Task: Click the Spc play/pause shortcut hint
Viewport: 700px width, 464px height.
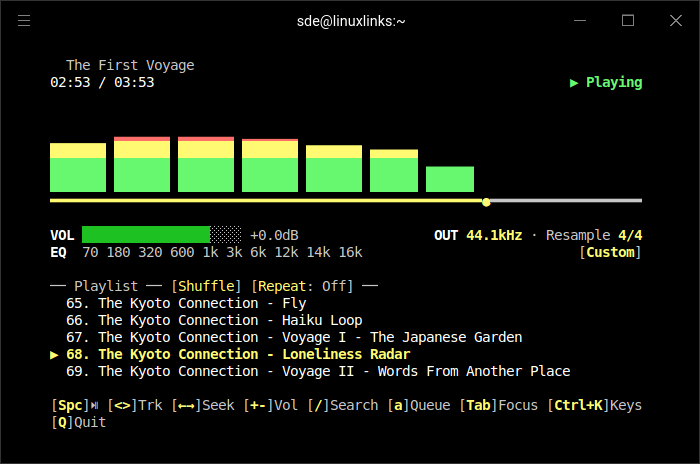Action: point(74,405)
